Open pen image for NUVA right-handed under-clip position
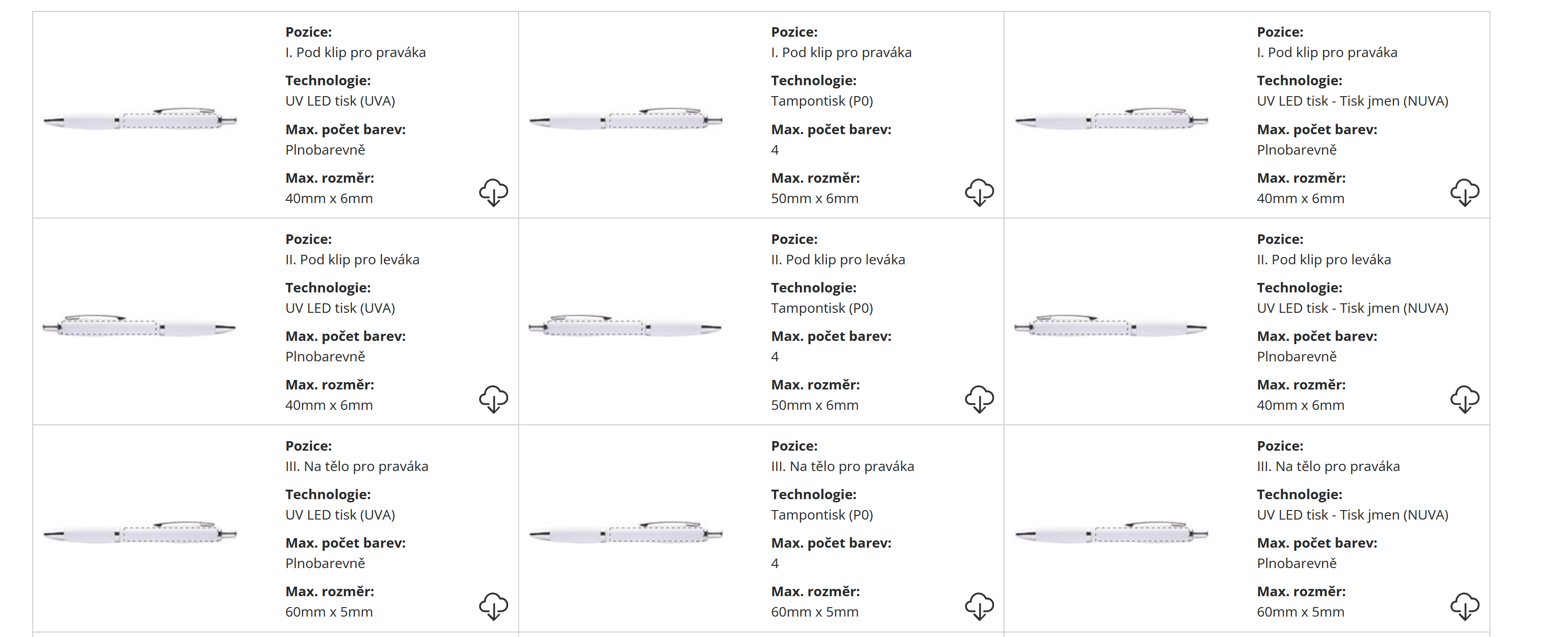 click(1112, 119)
